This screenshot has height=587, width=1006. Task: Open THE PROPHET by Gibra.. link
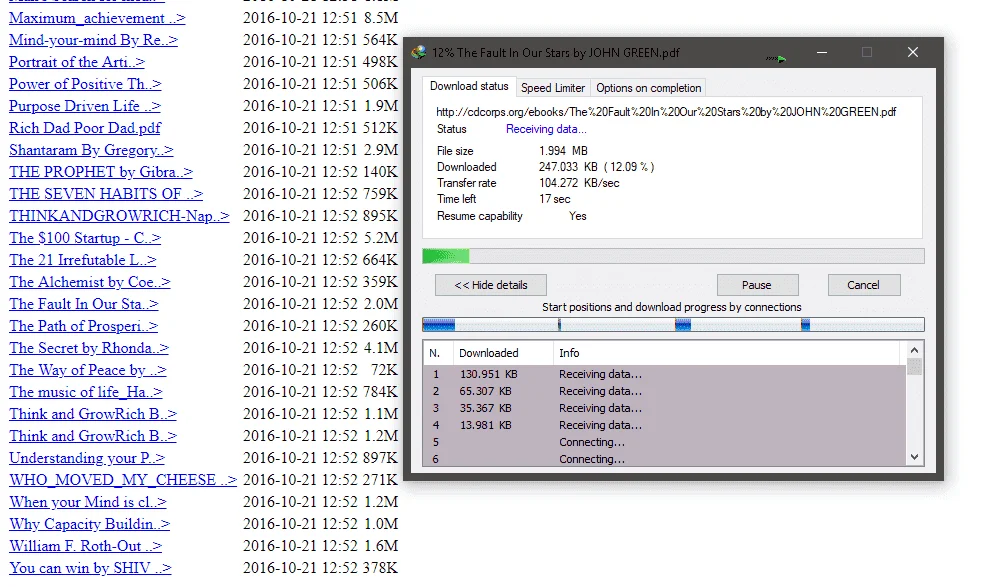pyautogui.click(x=101, y=172)
